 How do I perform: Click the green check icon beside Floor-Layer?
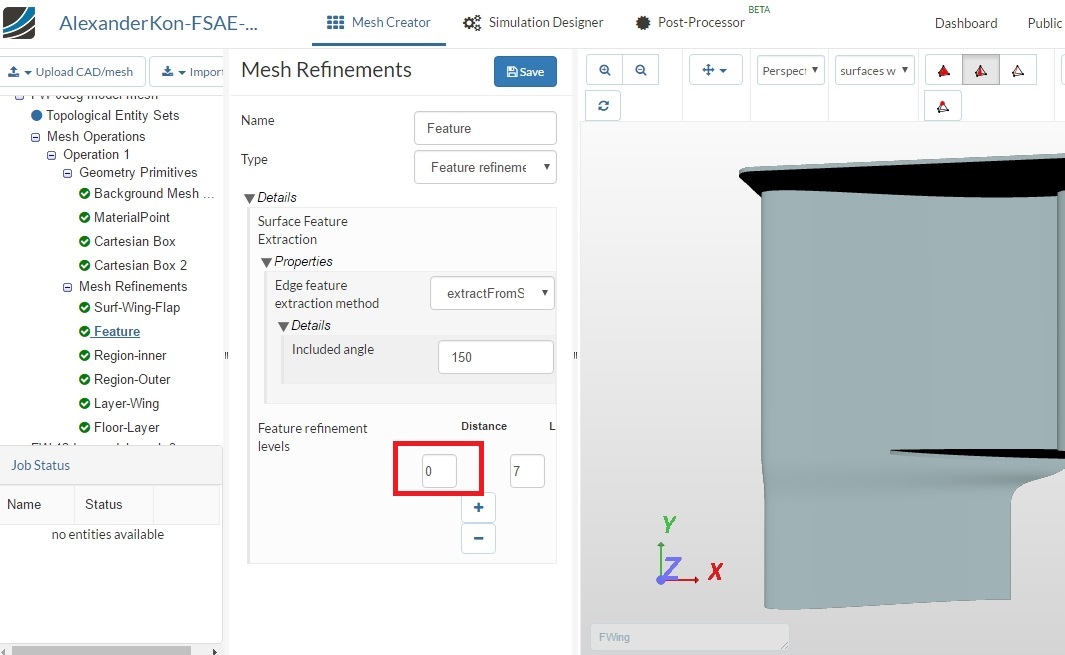84,427
